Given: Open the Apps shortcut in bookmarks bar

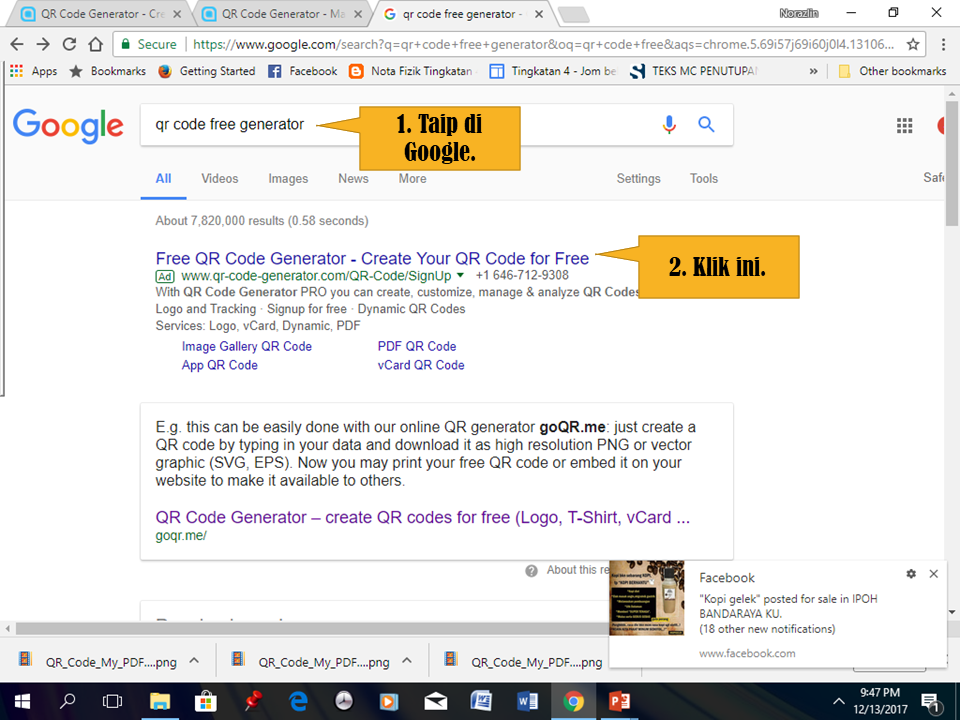Looking at the screenshot, I should pyautogui.click(x=33, y=71).
